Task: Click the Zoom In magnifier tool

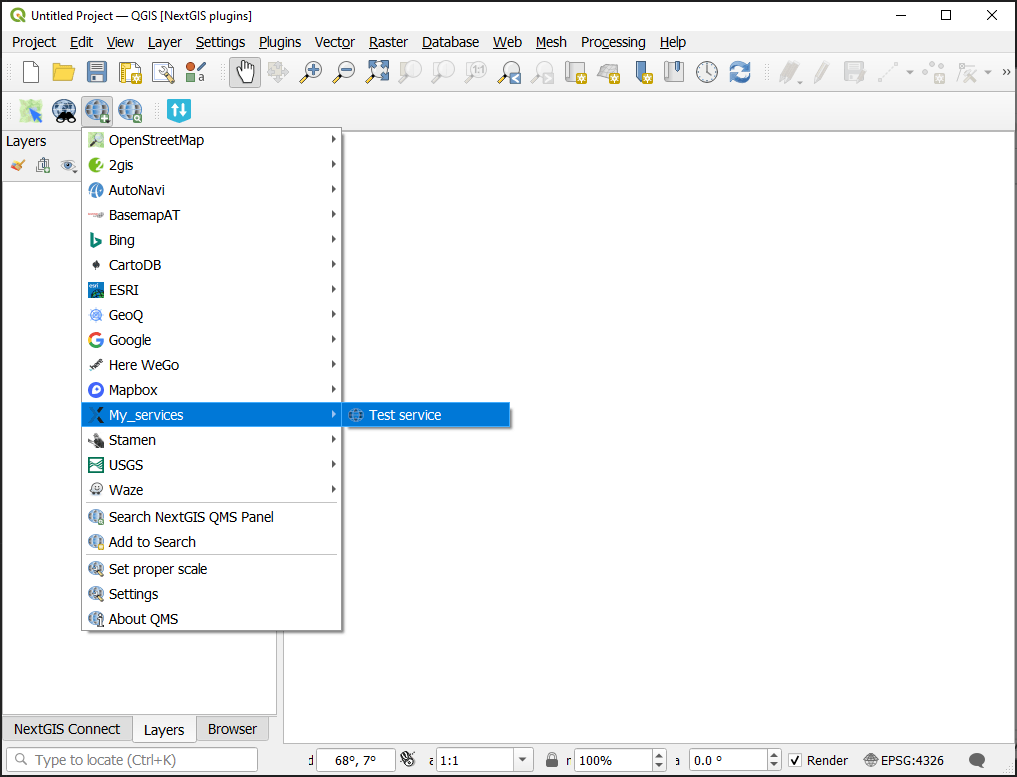Action: (x=311, y=72)
